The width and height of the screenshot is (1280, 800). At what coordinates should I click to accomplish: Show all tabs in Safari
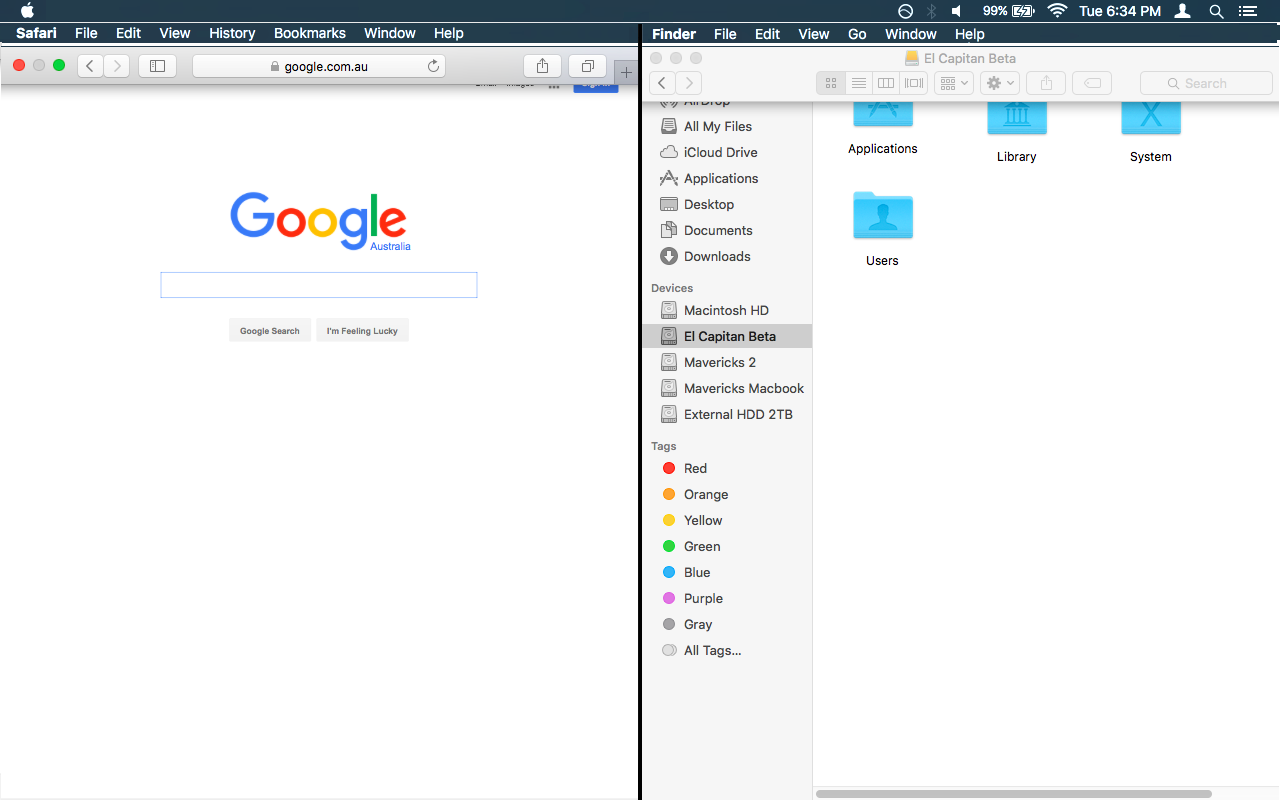pos(587,66)
